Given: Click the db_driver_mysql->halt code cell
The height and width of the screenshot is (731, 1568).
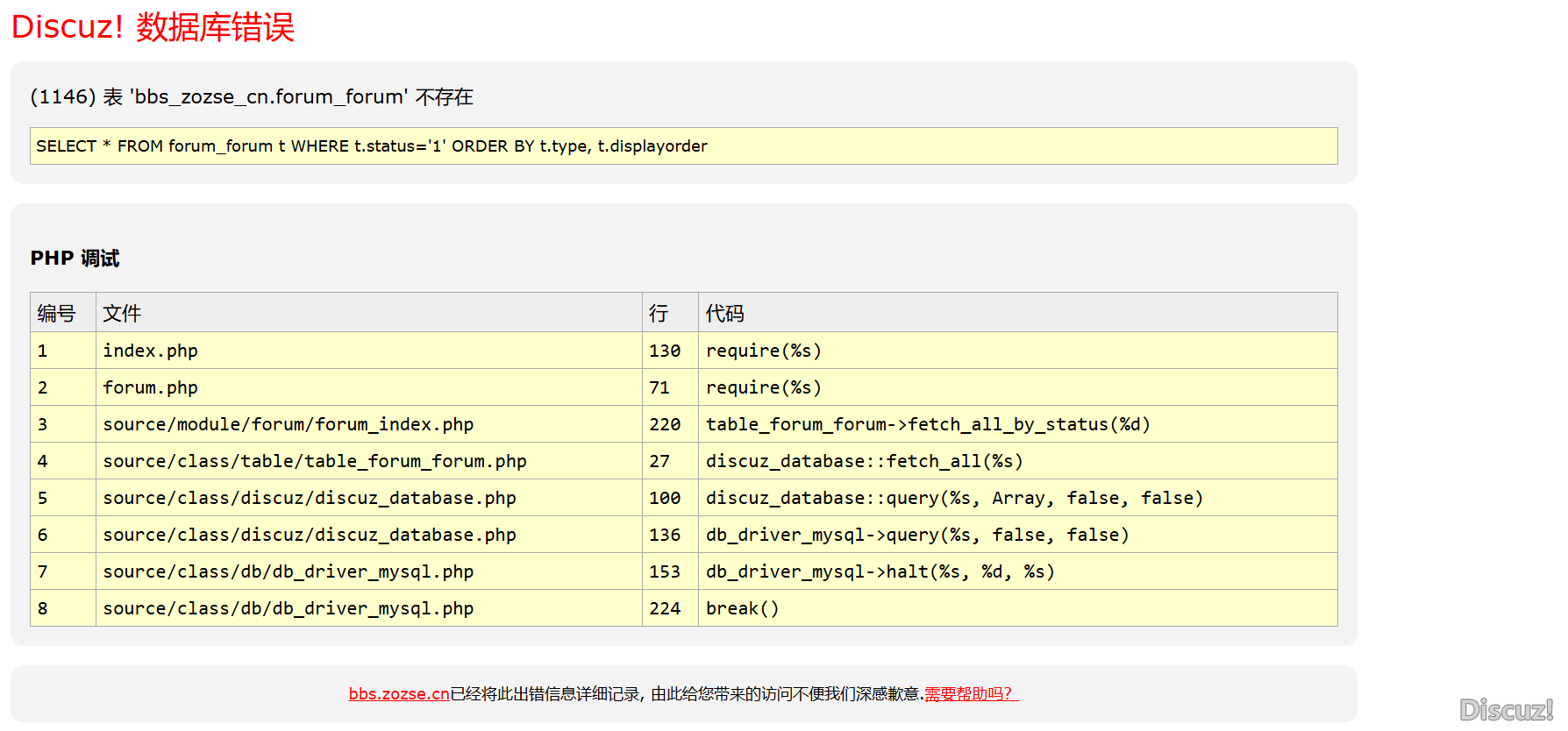Looking at the screenshot, I should click(880, 571).
